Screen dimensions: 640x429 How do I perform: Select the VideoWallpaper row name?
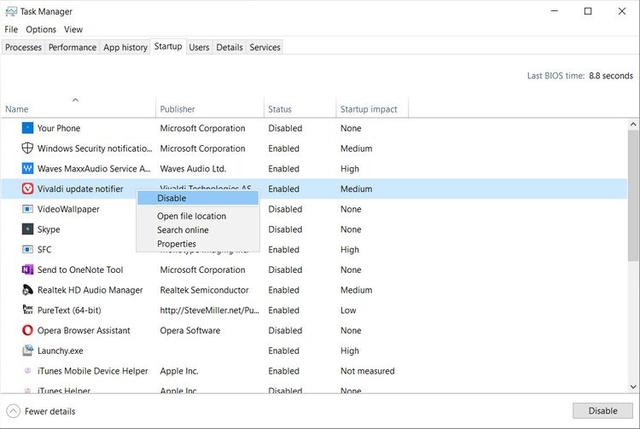click(68, 209)
